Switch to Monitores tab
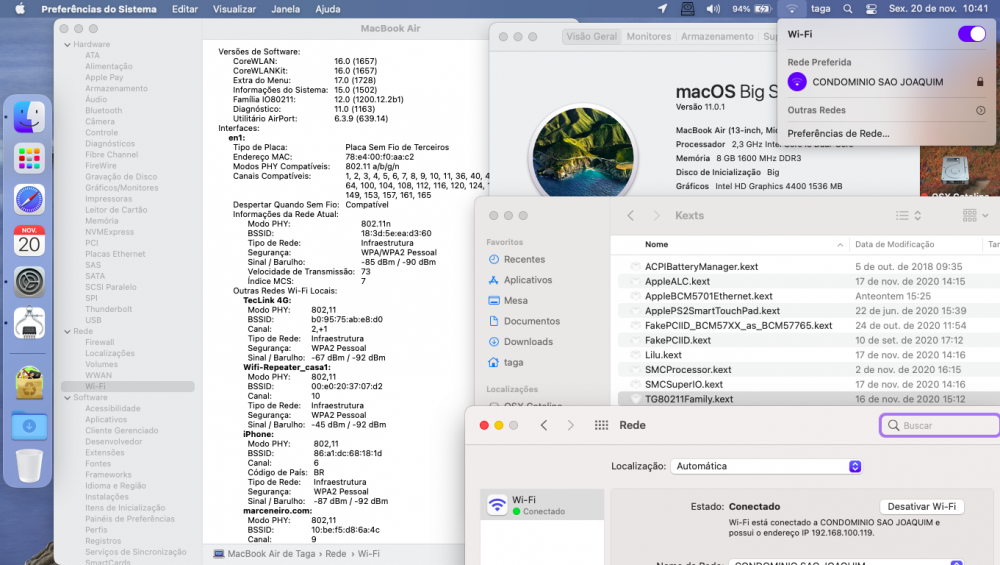Image resolution: width=1000 pixels, height=565 pixels. [x=649, y=36]
